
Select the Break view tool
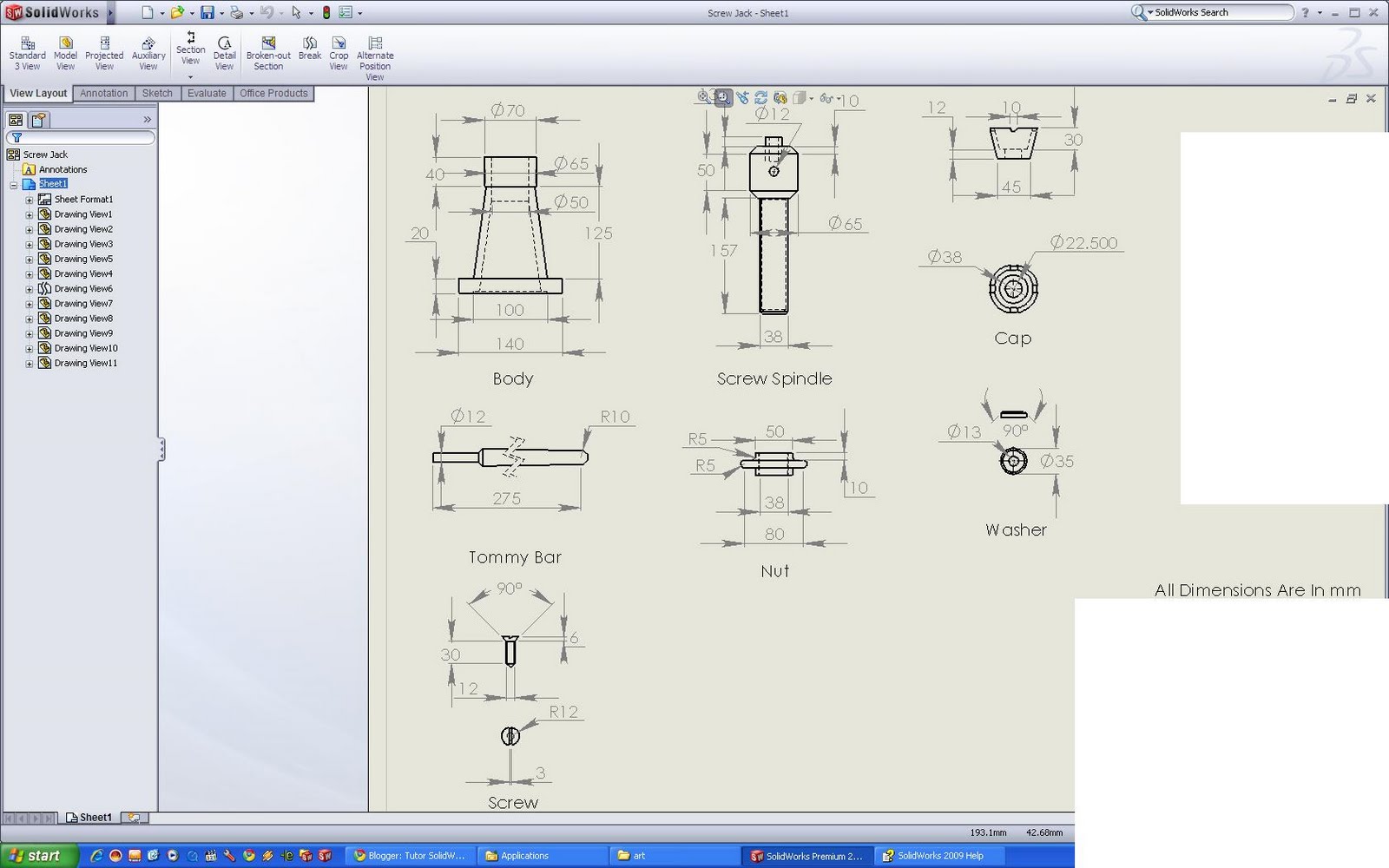coord(309,52)
